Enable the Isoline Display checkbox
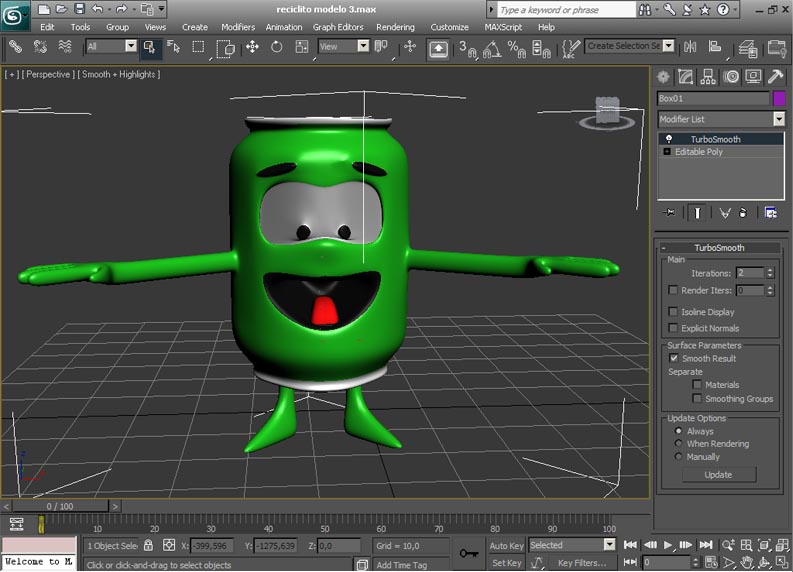Viewport: 793px width, 572px height. (674, 312)
